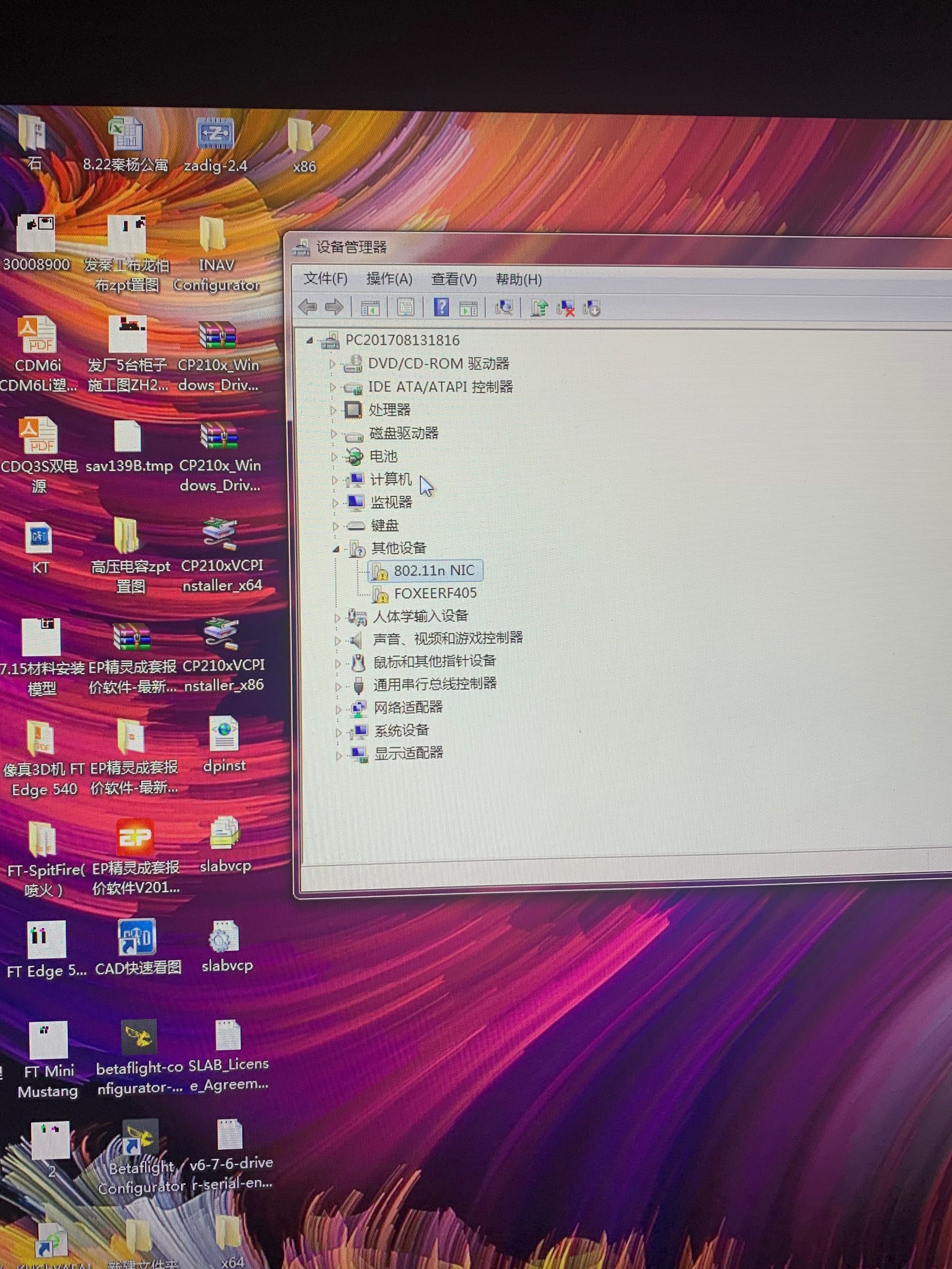Select the PC201708131816 root node
Image resolution: width=952 pixels, height=1269 pixels.
402,340
